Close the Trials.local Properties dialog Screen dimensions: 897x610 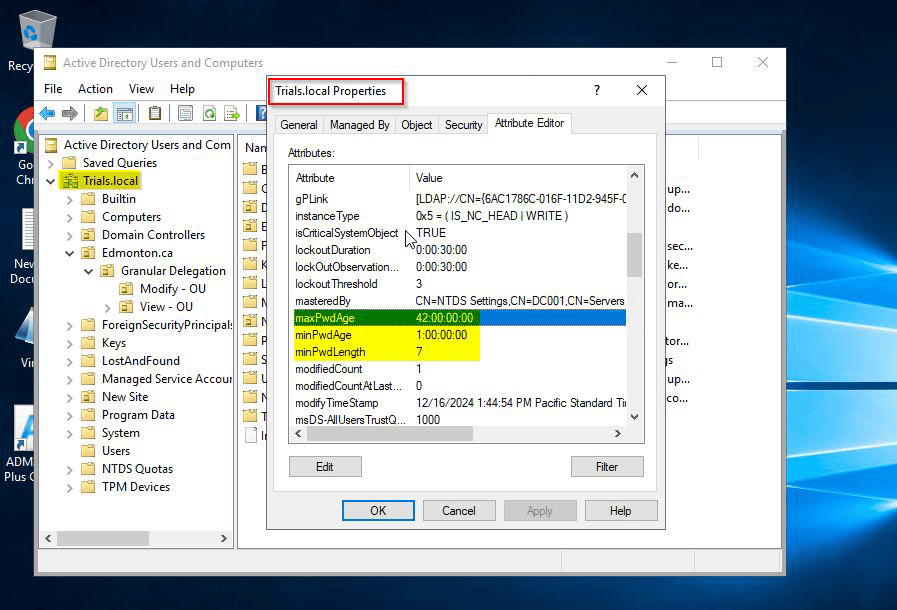point(642,90)
